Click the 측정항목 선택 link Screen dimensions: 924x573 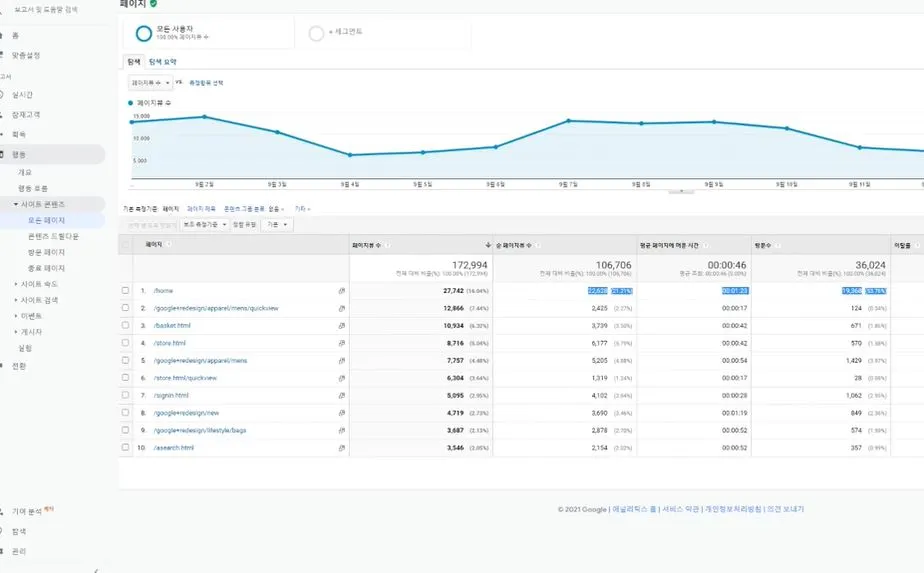coord(206,83)
